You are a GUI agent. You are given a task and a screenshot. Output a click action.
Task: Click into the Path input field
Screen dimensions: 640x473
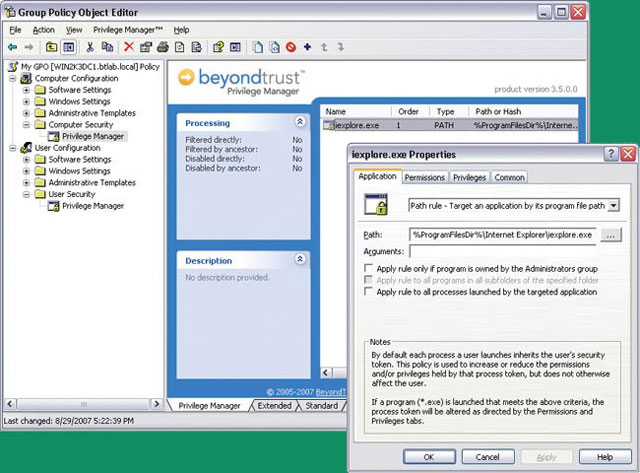(502, 235)
